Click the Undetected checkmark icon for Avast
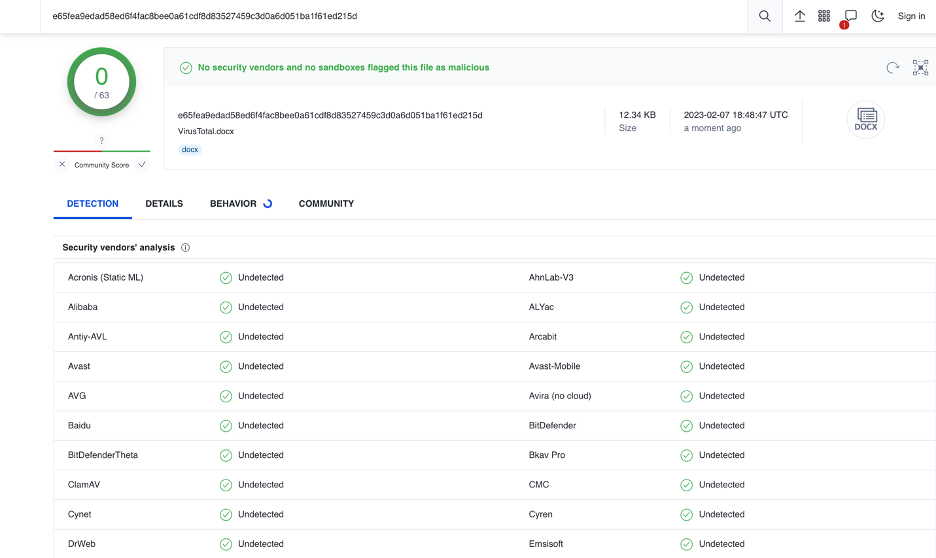This screenshot has height=558, width=936. pos(226,366)
